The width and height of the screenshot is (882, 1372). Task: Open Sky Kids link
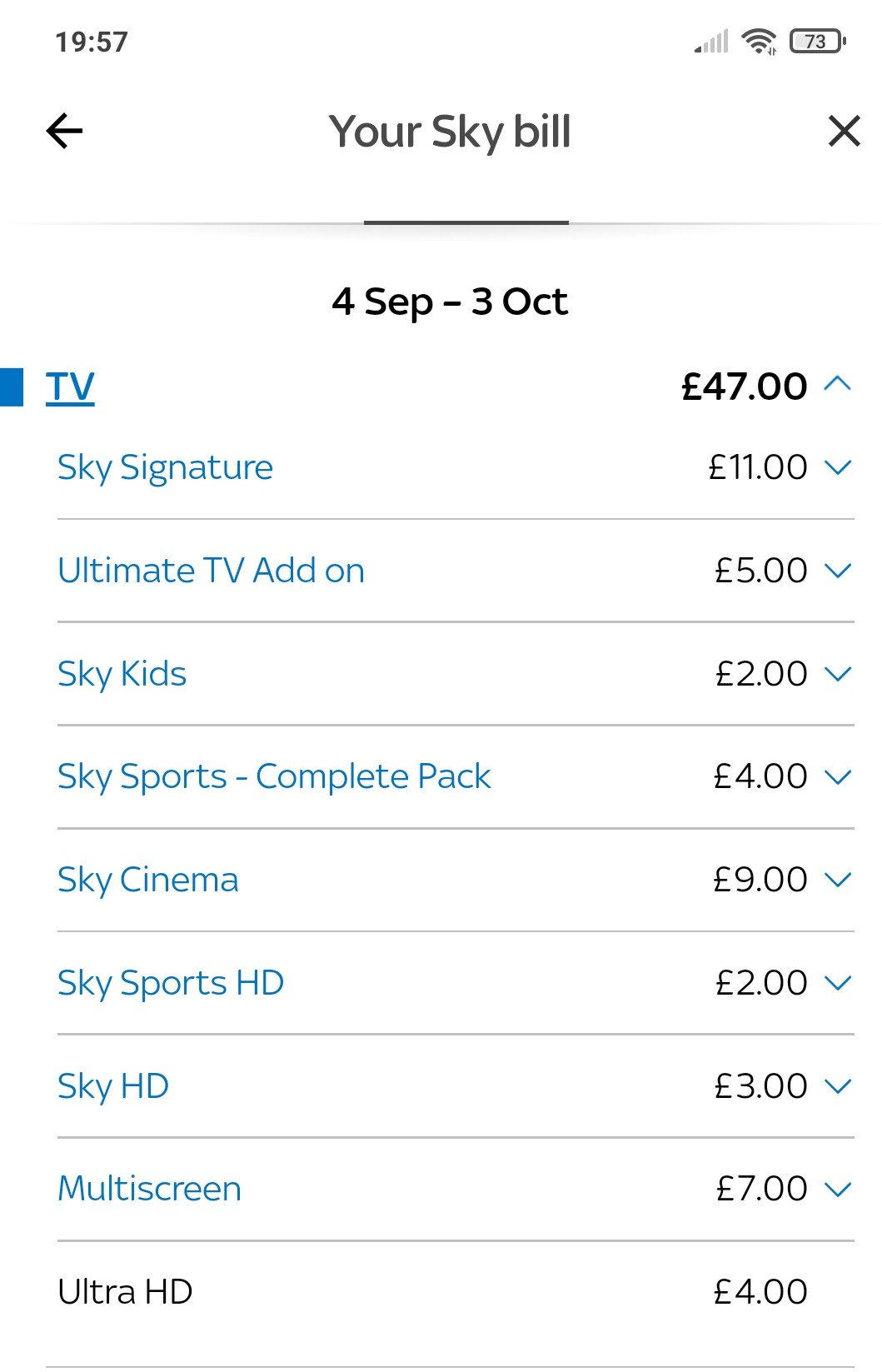pos(122,674)
